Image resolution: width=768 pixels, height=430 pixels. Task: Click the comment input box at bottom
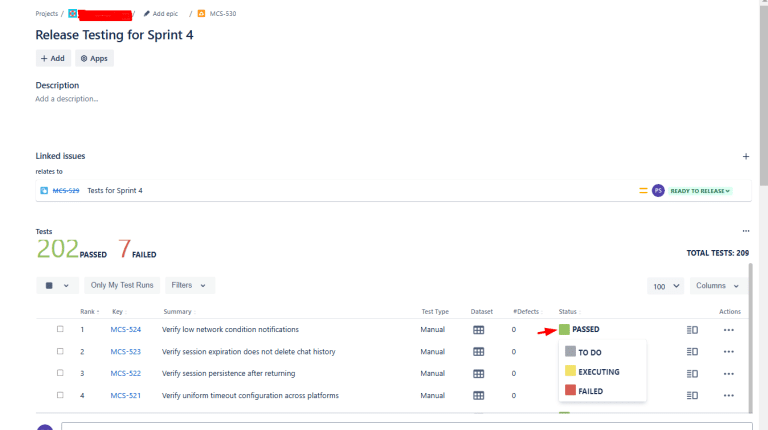click(407, 426)
